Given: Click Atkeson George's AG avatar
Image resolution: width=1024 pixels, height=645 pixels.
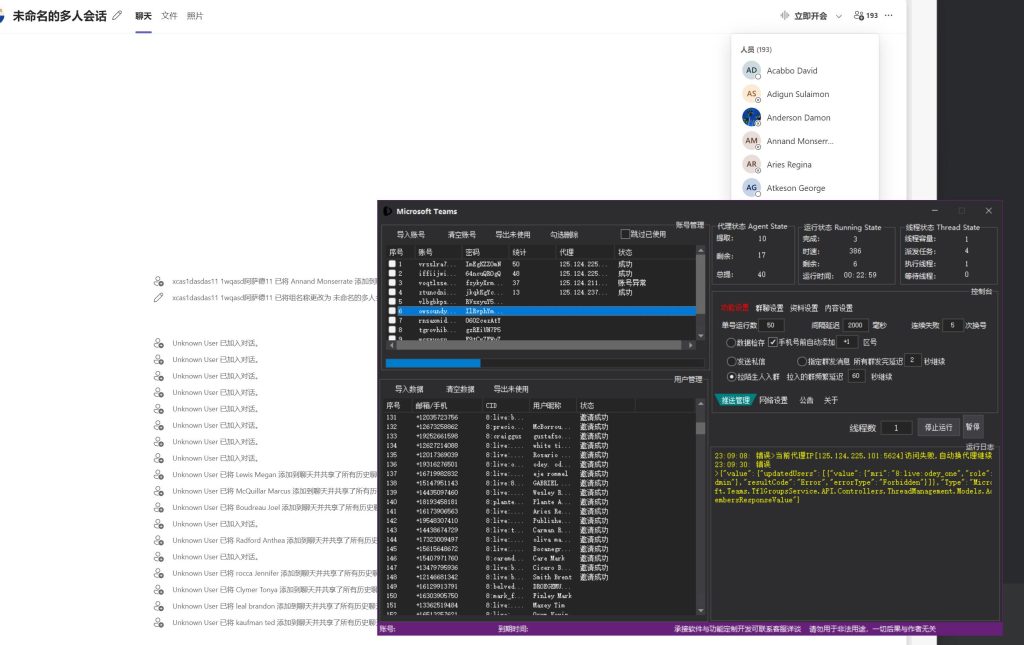Looking at the screenshot, I should click(x=752, y=187).
